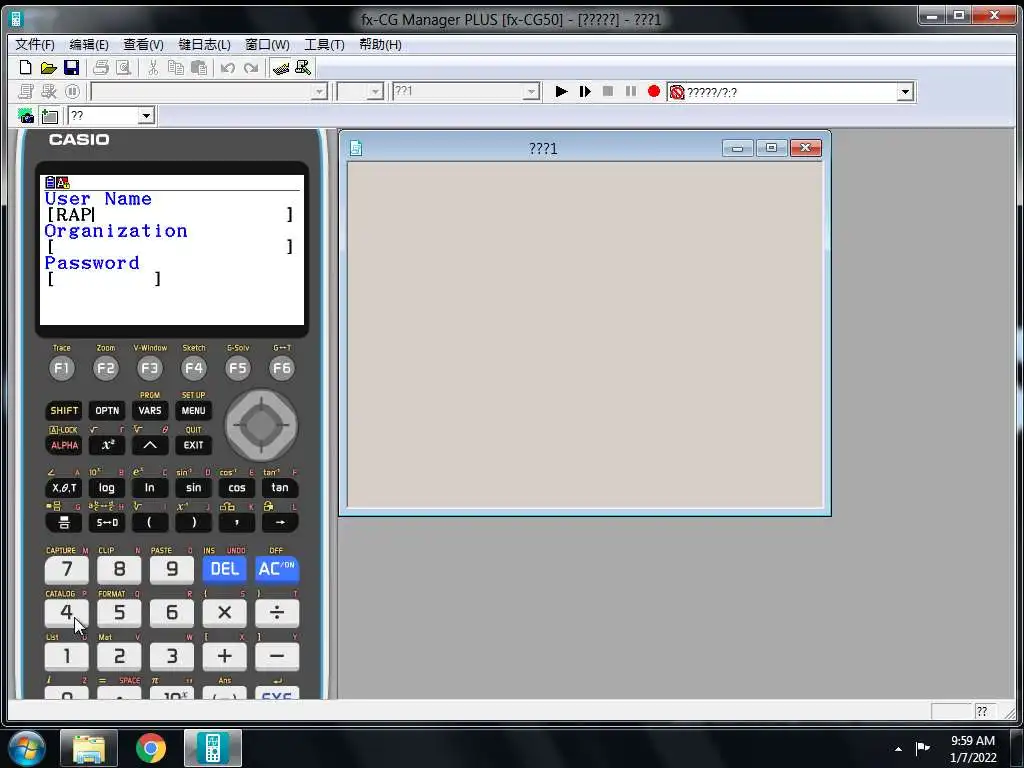Open the 帮助(H) menu
This screenshot has width=1024, height=768.
click(x=380, y=44)
